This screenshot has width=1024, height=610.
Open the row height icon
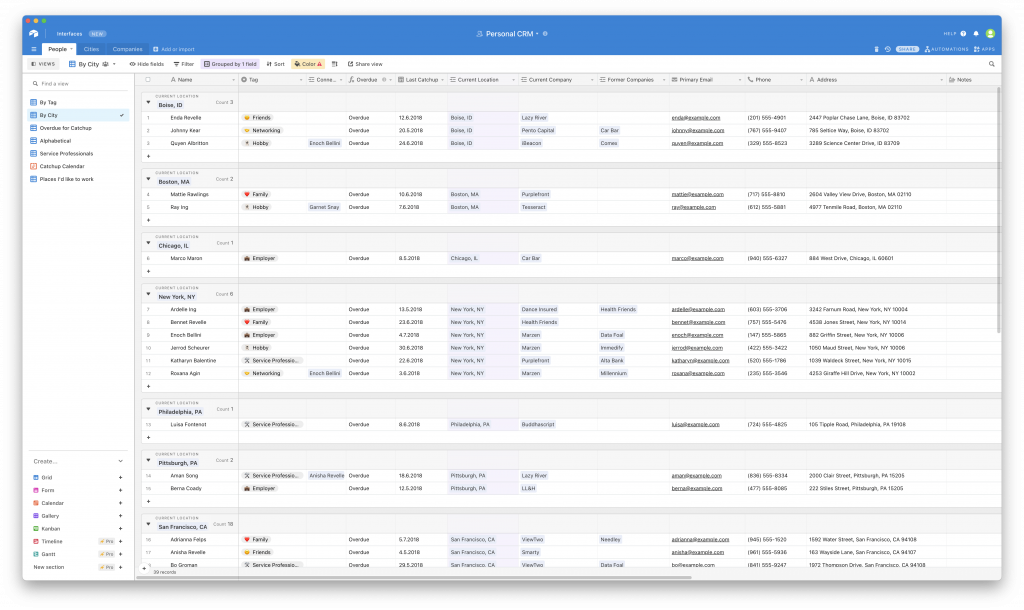point(334,64)
